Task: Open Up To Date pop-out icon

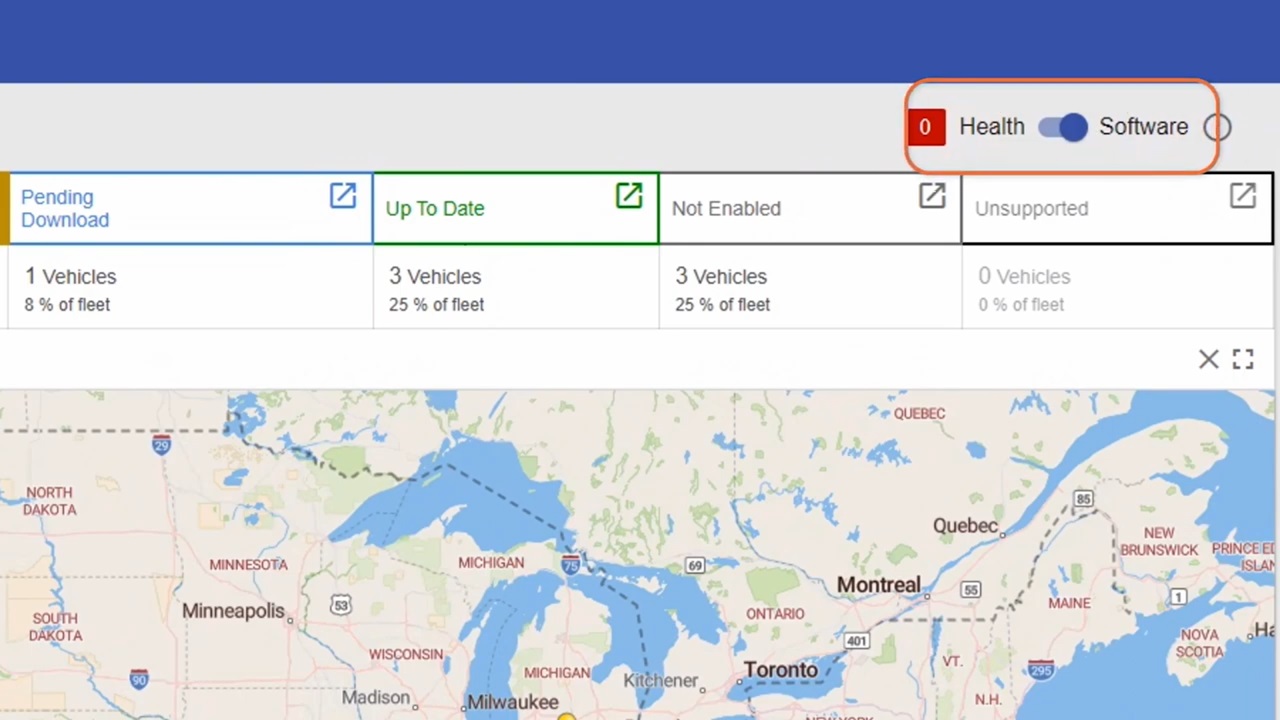Action: point(628,196)
